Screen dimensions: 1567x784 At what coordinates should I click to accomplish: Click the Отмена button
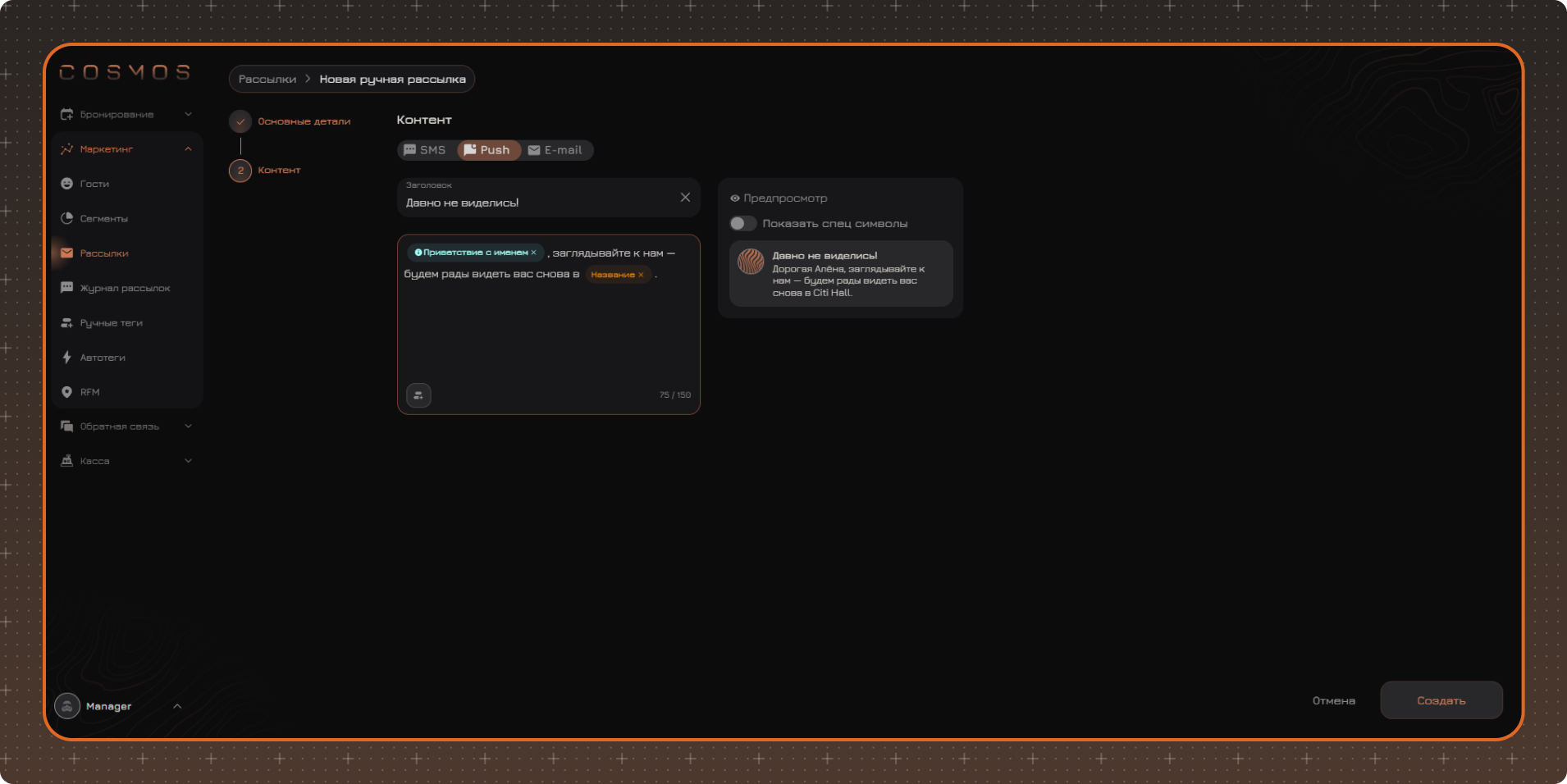(1334, 701)
